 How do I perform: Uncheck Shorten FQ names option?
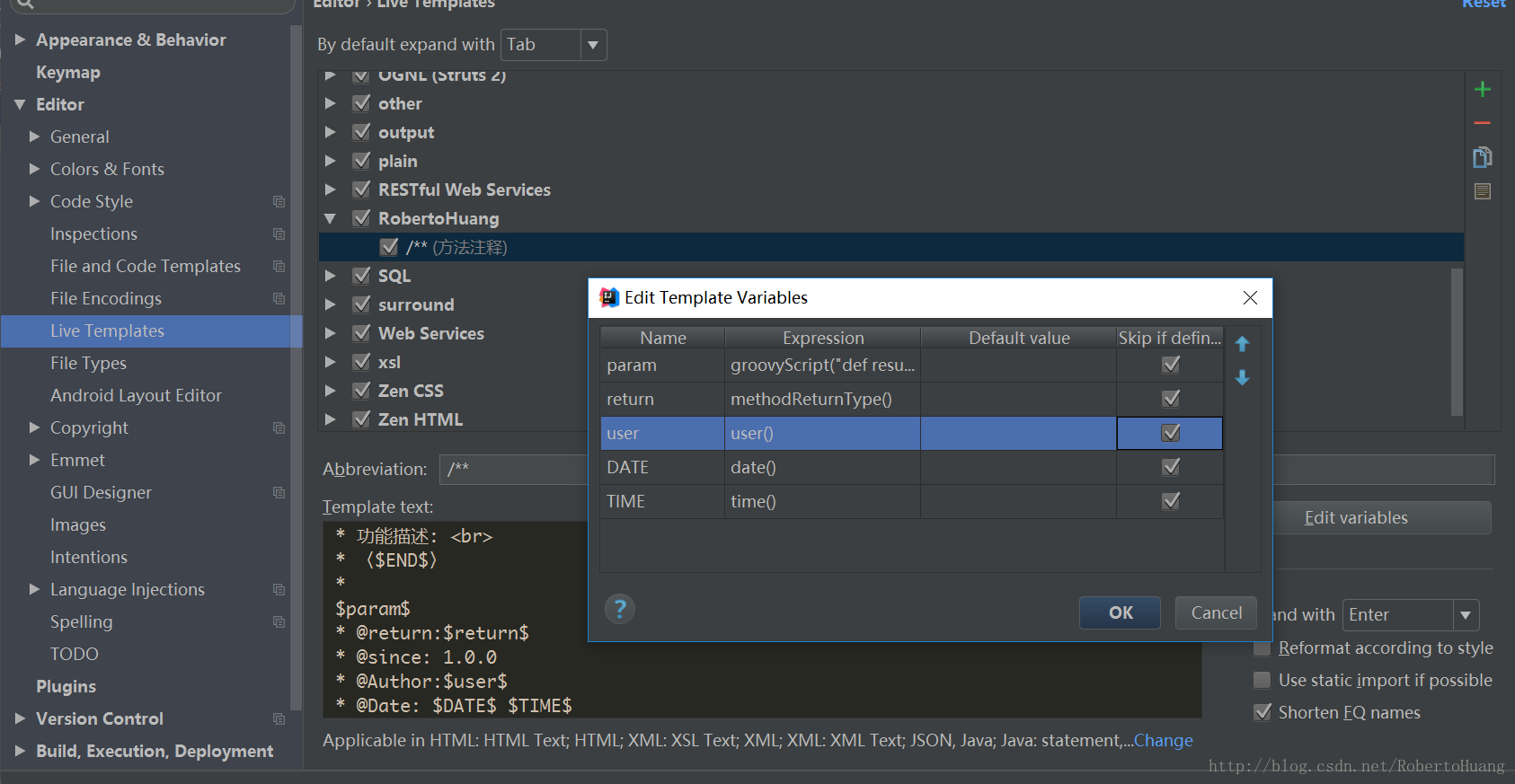point(1262,712)
